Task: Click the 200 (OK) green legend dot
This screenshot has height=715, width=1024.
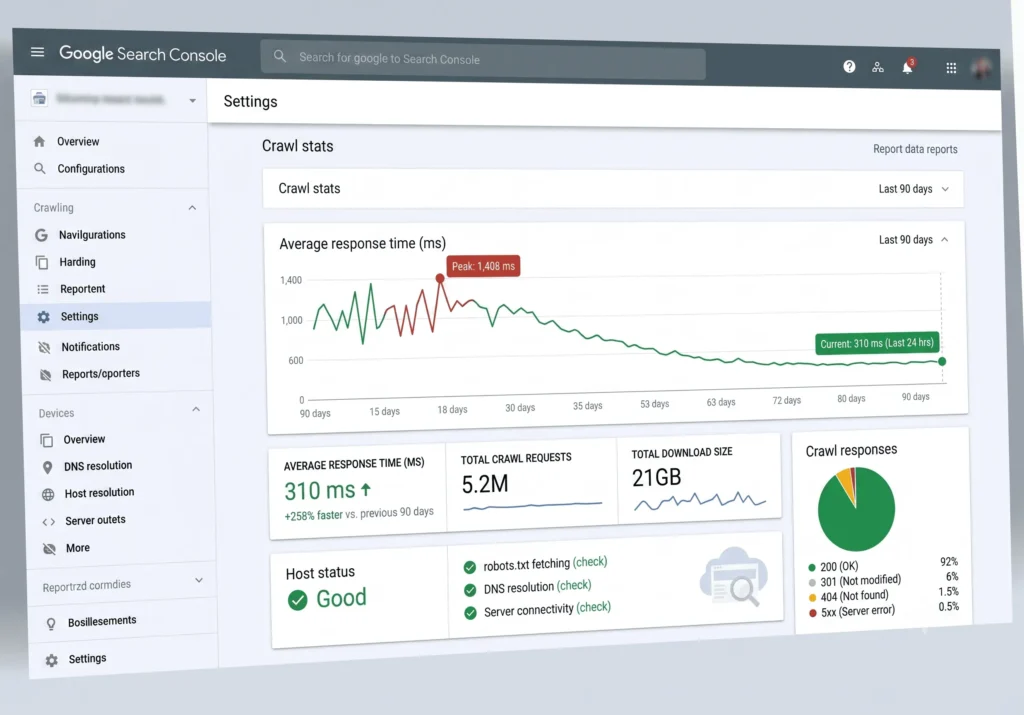Action: click(812, 567)
